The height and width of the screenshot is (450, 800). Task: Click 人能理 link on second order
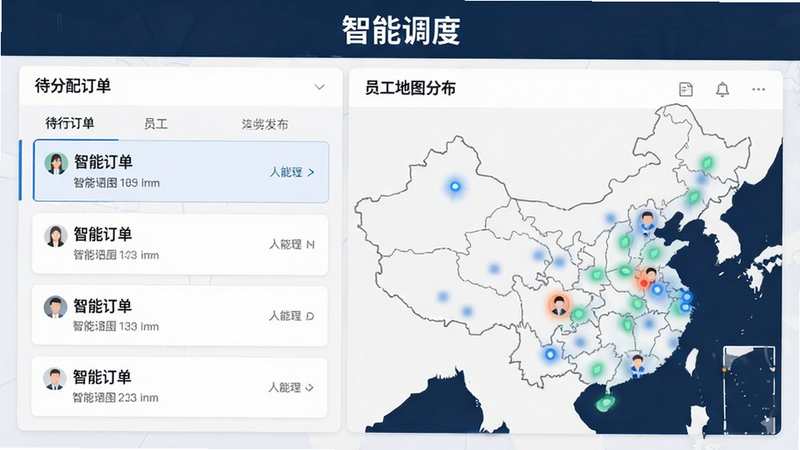285,244
